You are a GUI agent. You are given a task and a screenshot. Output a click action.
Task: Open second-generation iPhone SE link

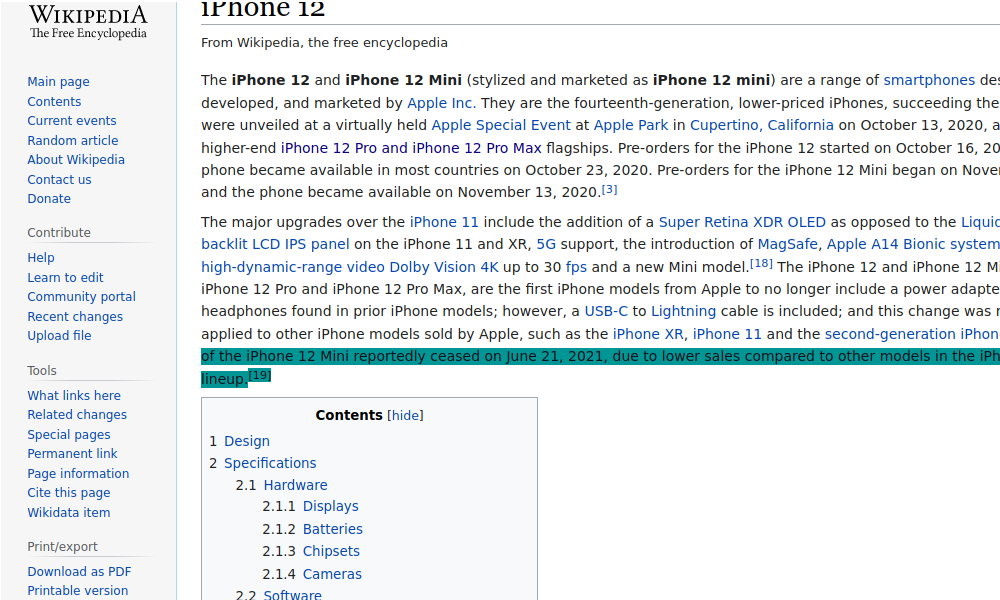point(912,334)
